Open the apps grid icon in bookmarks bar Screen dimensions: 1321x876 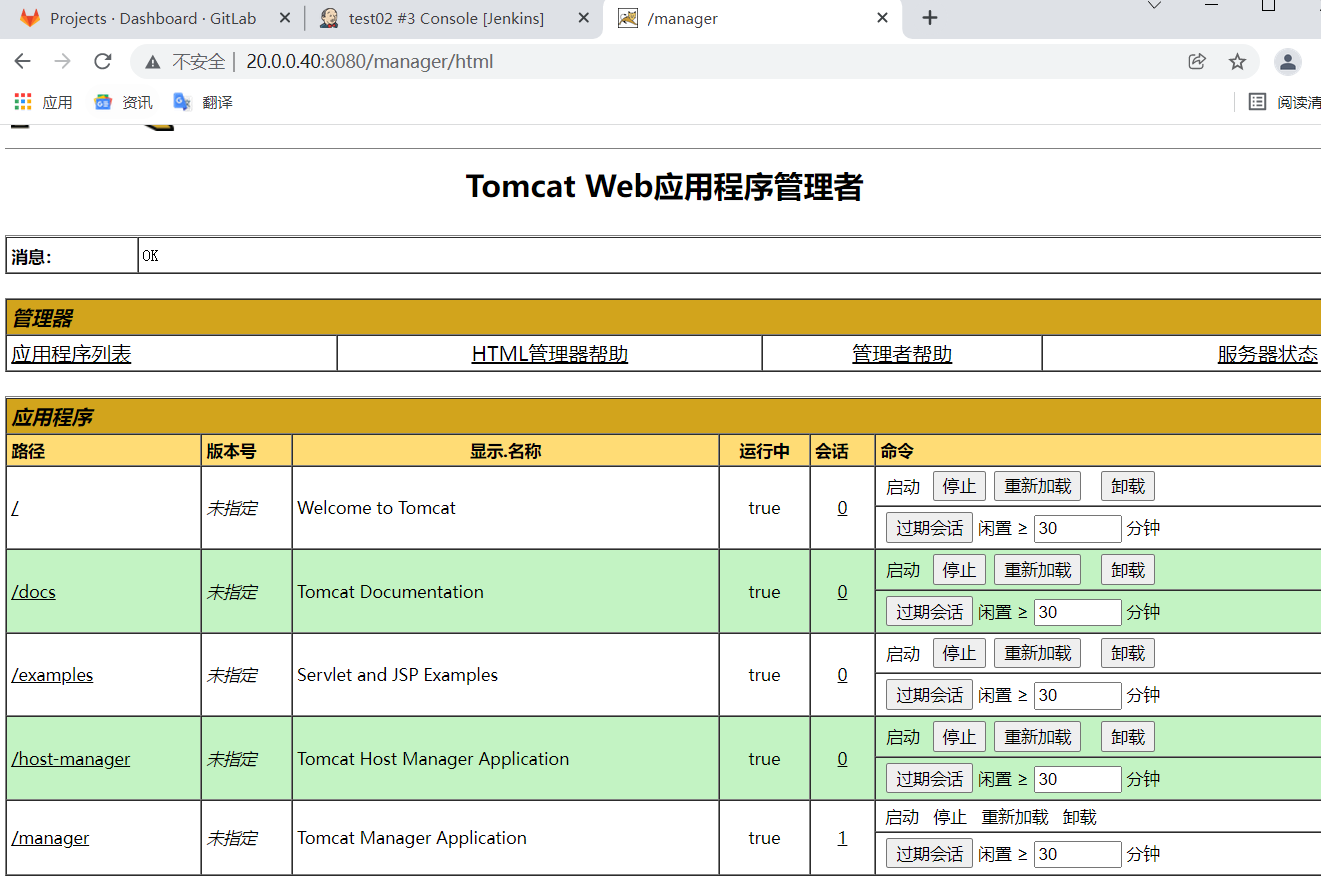coord(23,102)
